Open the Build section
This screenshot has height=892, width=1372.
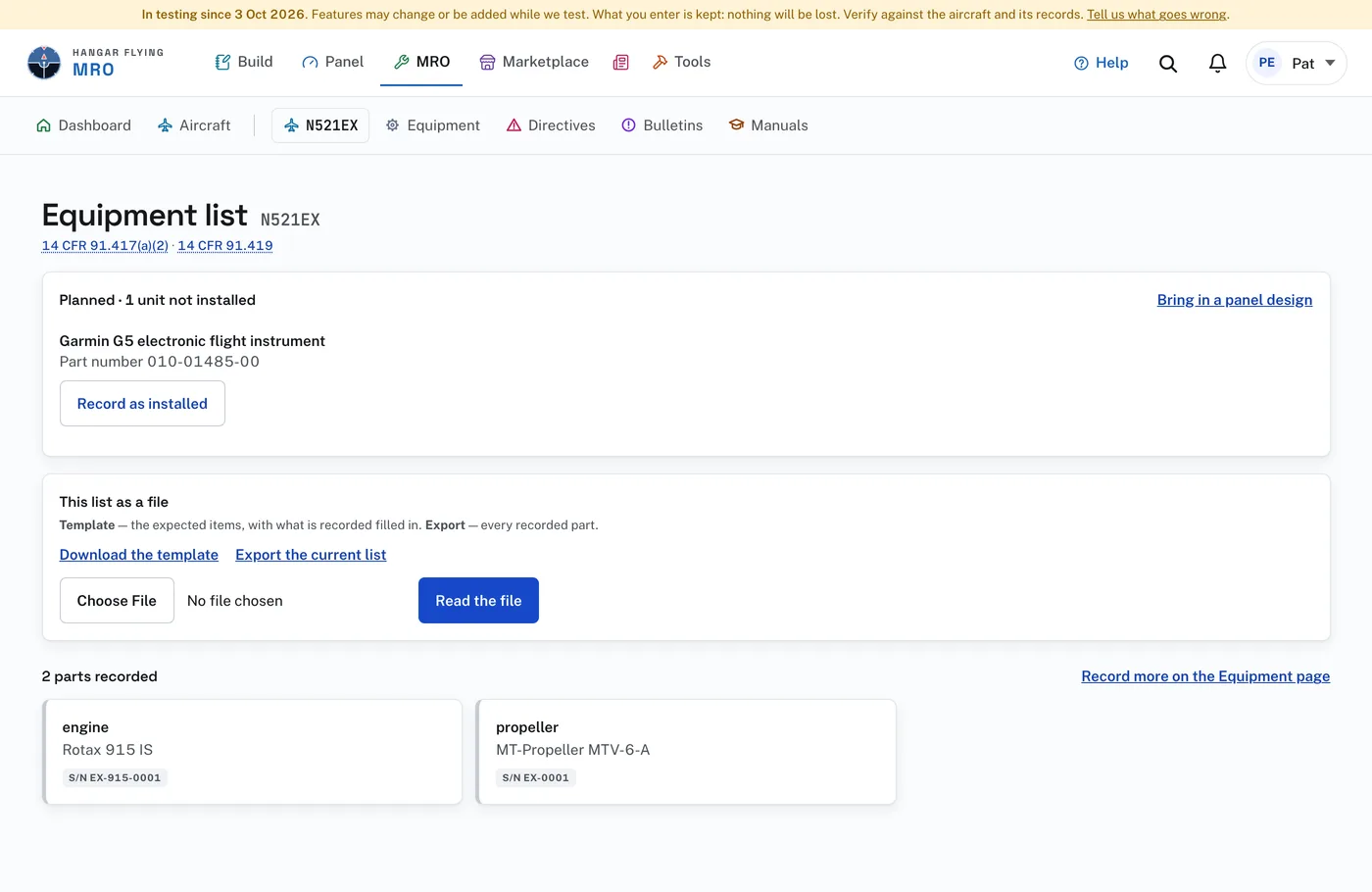click(x=244, y=62)
